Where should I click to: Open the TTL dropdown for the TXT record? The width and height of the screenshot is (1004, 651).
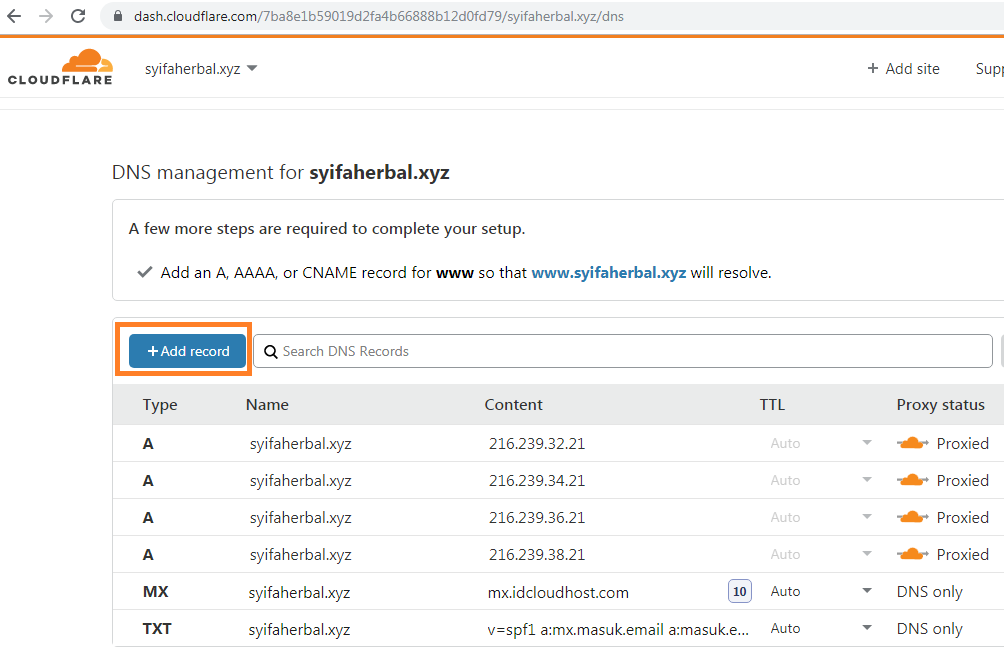point(867,628)
